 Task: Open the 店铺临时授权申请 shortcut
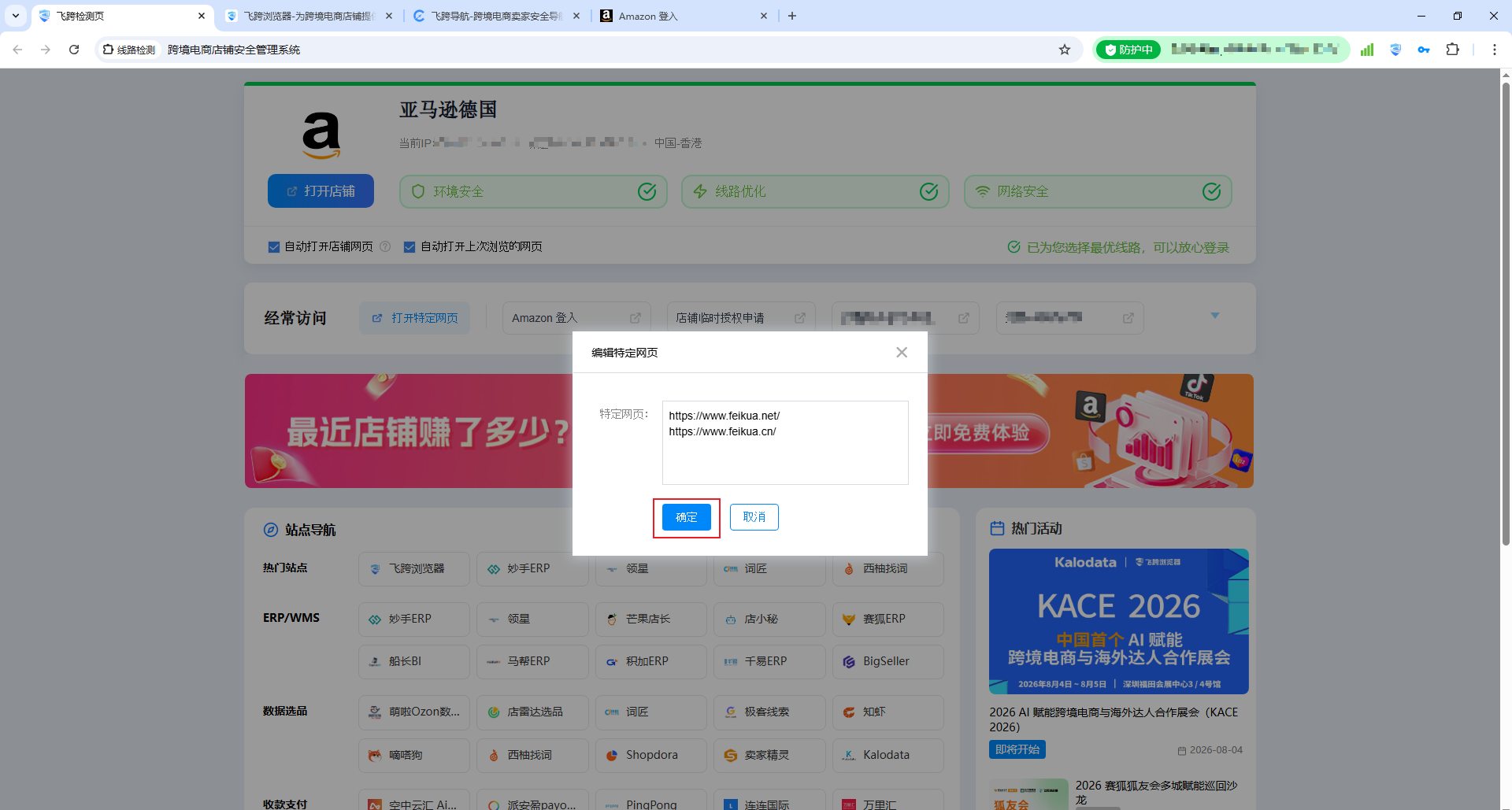(741, 318)
